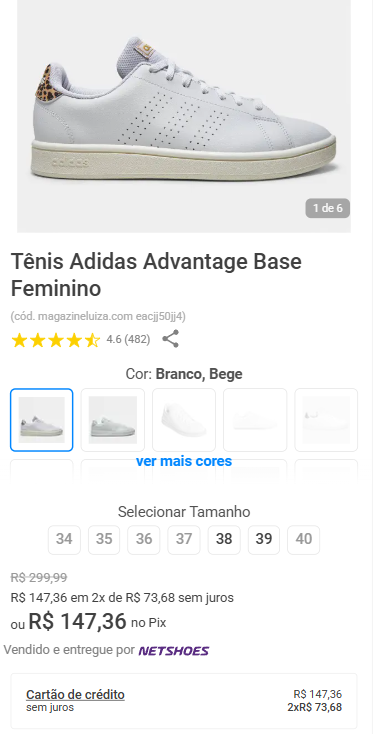This screenshot has height=734, width=373.
Task: Open the main shoe product image
Action: click(184, 116)
